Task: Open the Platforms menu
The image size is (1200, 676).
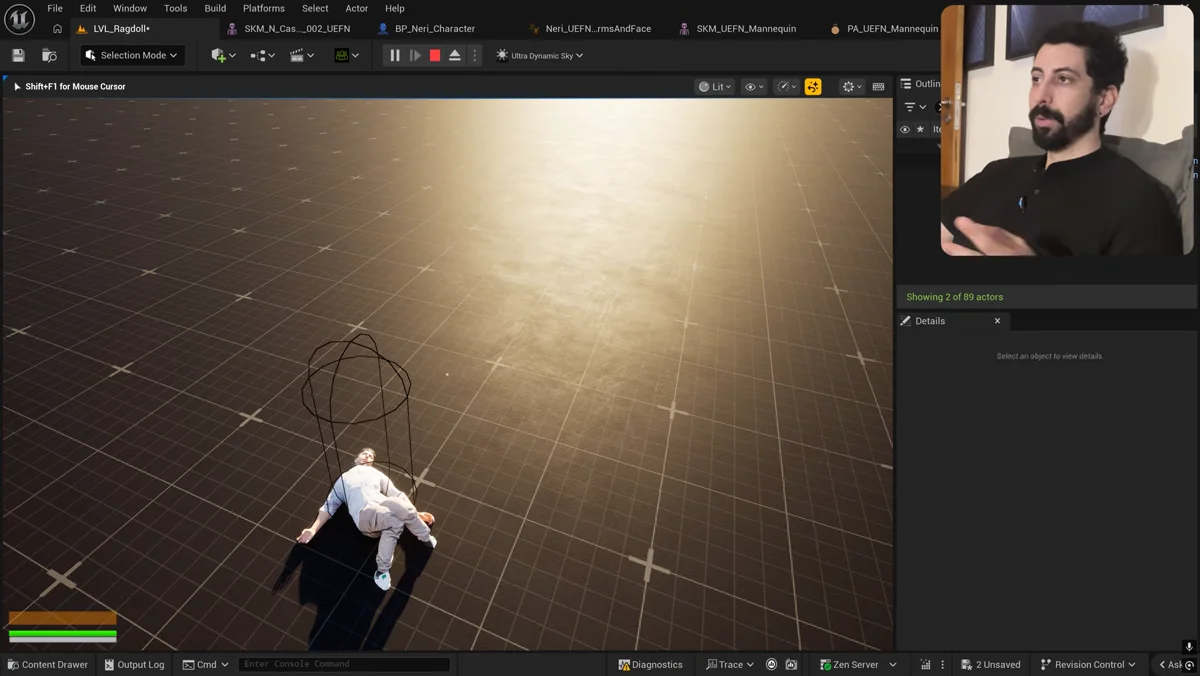Action: [264, 8]
